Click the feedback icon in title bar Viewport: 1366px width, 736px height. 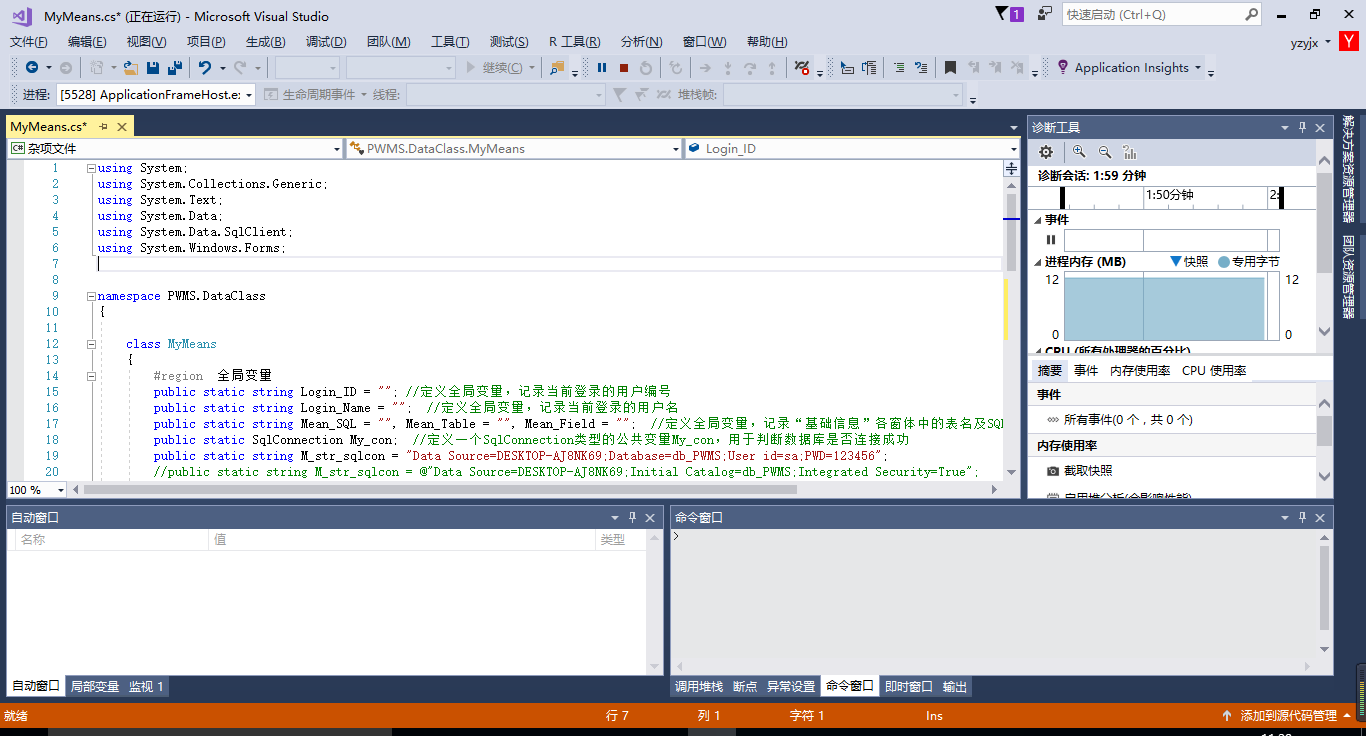tap(1044, 14)
